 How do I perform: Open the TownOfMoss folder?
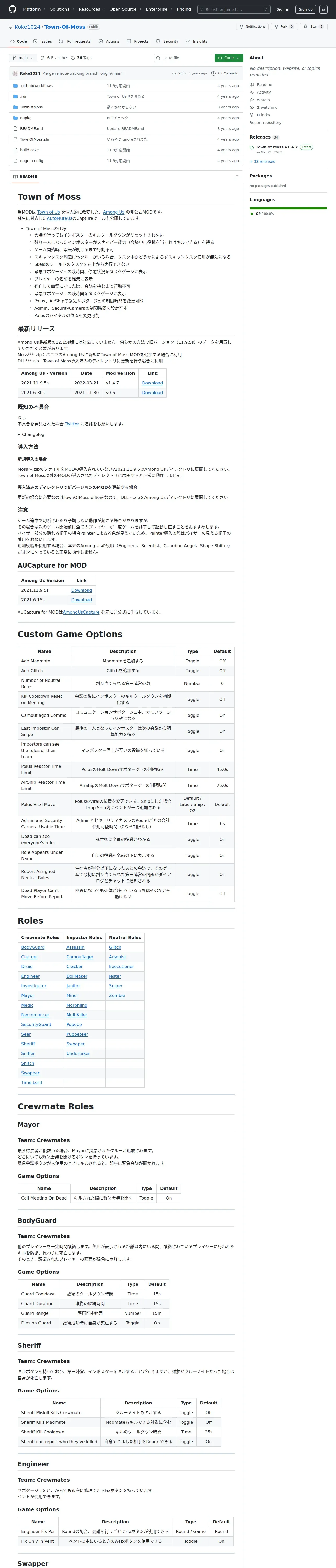[31, 107]
